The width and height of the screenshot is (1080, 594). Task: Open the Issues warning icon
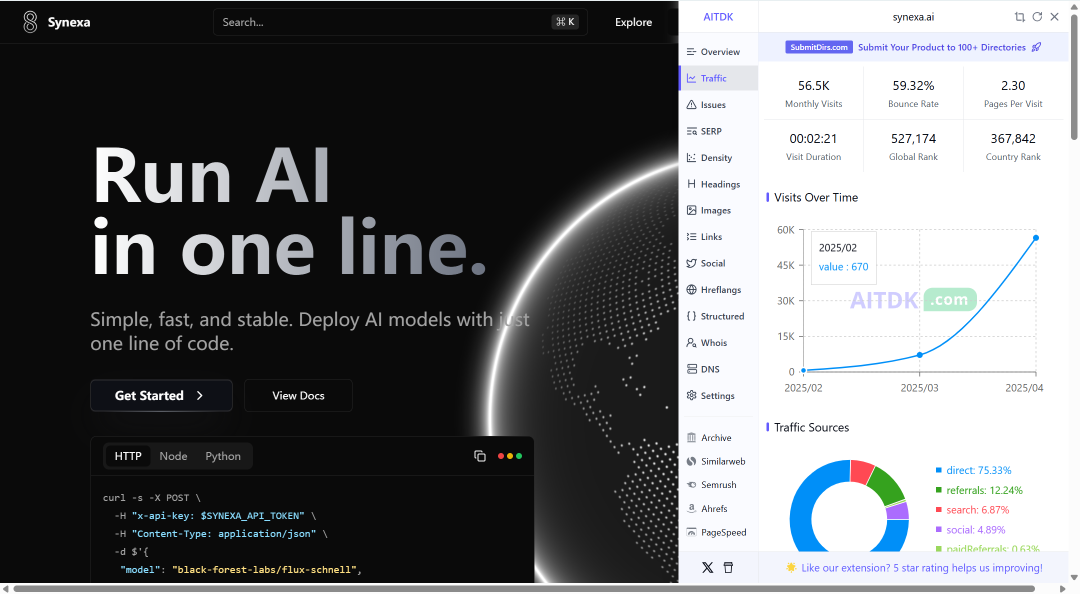coord(692,105)
